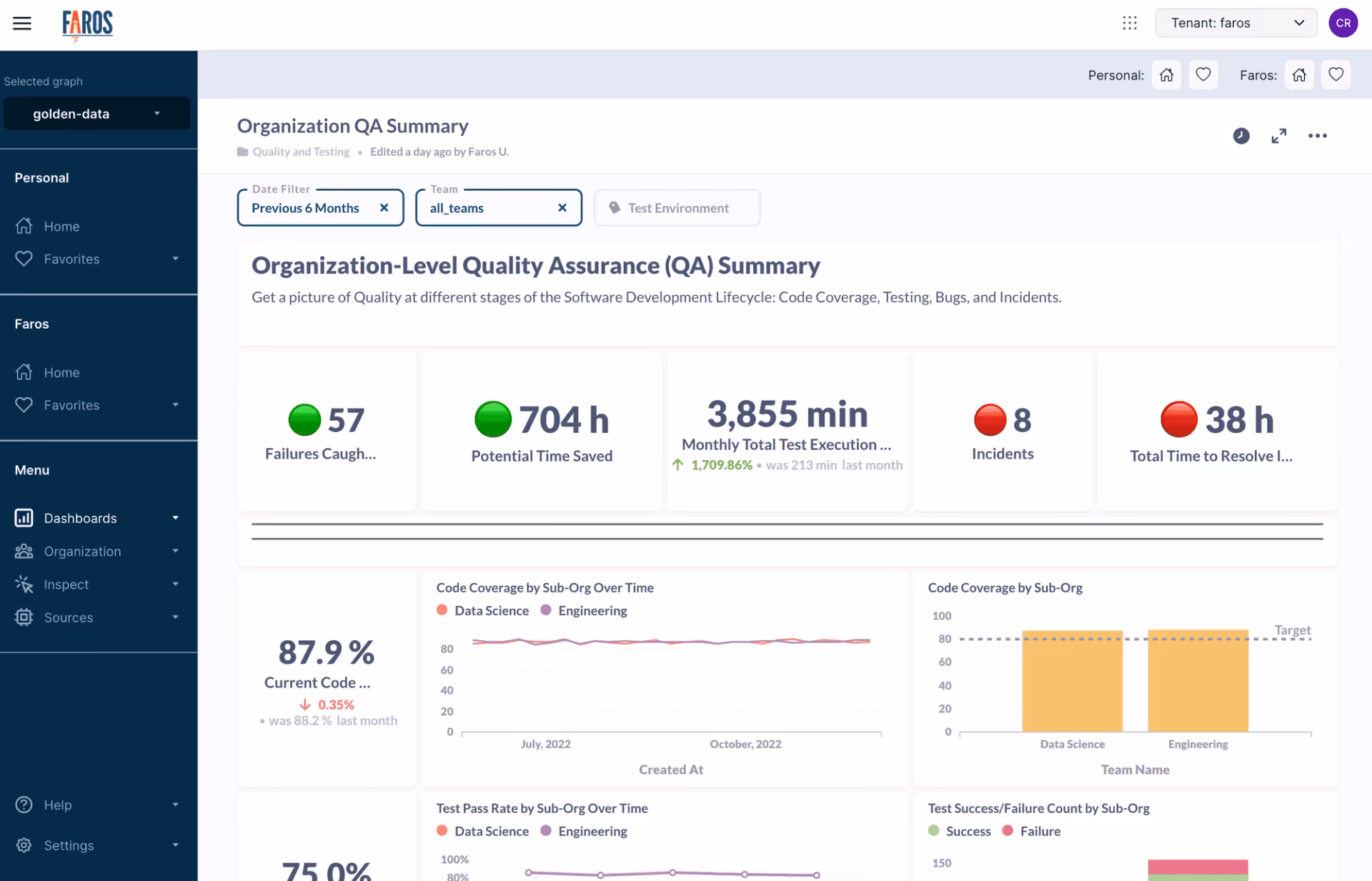Open Inspect in the sidebar menu

(66, 584)
